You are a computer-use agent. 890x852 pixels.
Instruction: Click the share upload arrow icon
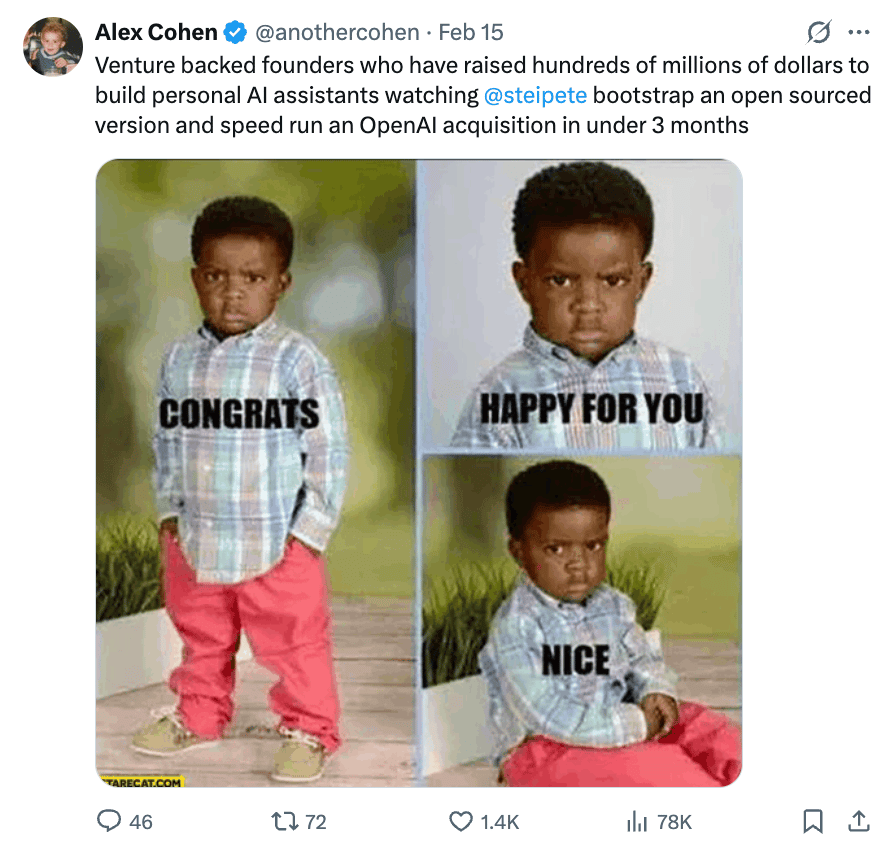click(858, 821)
